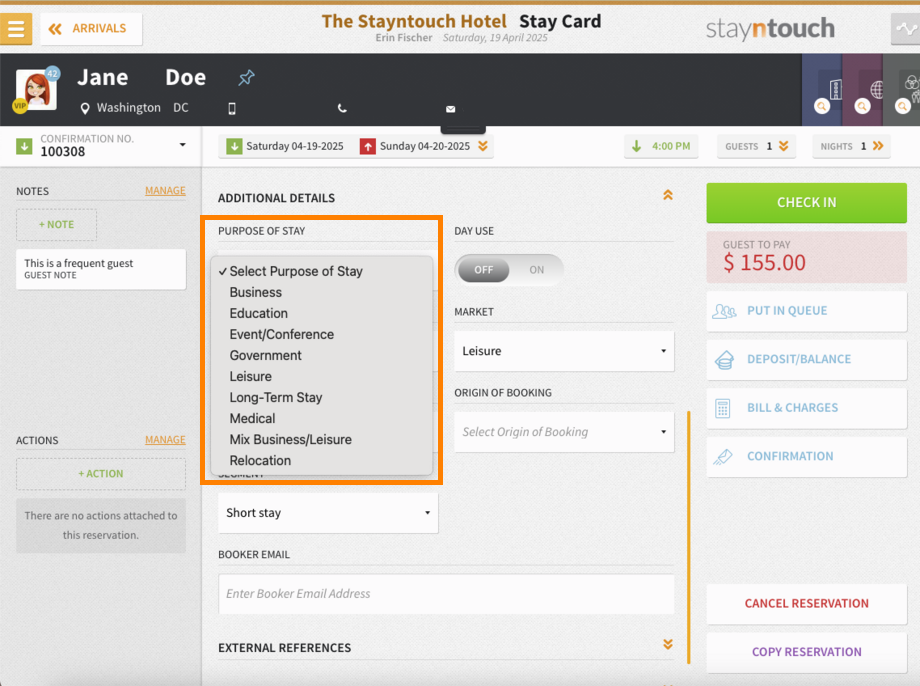920x686 pixels.
Task: Add a new action
Action: pyautogui.click(x=101, y=474)
